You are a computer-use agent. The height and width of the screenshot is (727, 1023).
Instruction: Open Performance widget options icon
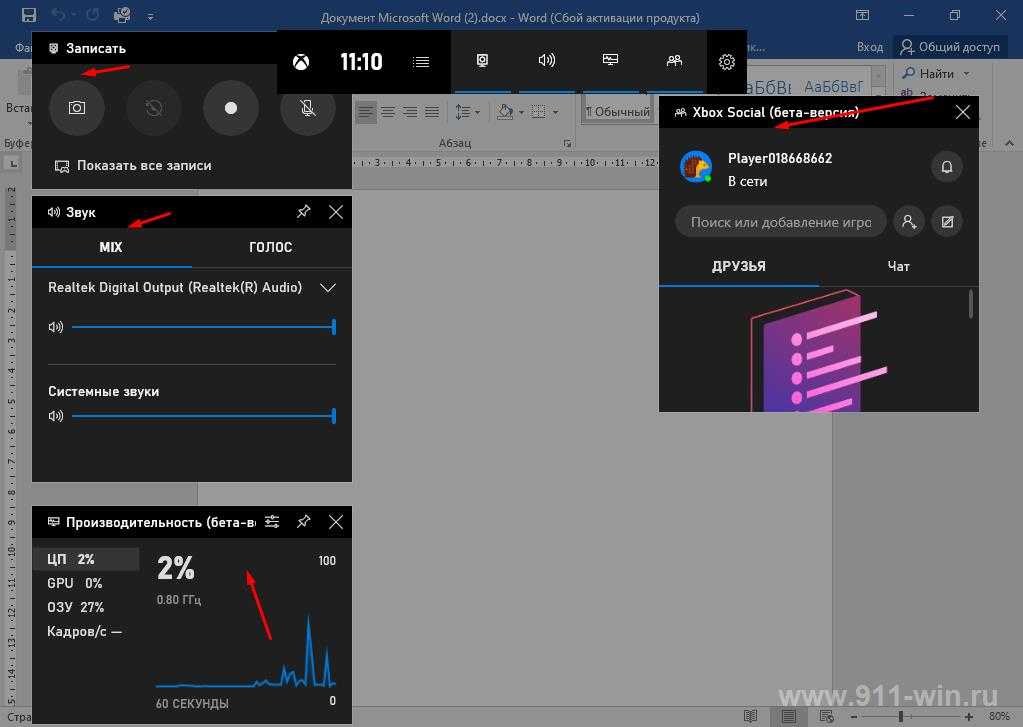coord(272,522)
